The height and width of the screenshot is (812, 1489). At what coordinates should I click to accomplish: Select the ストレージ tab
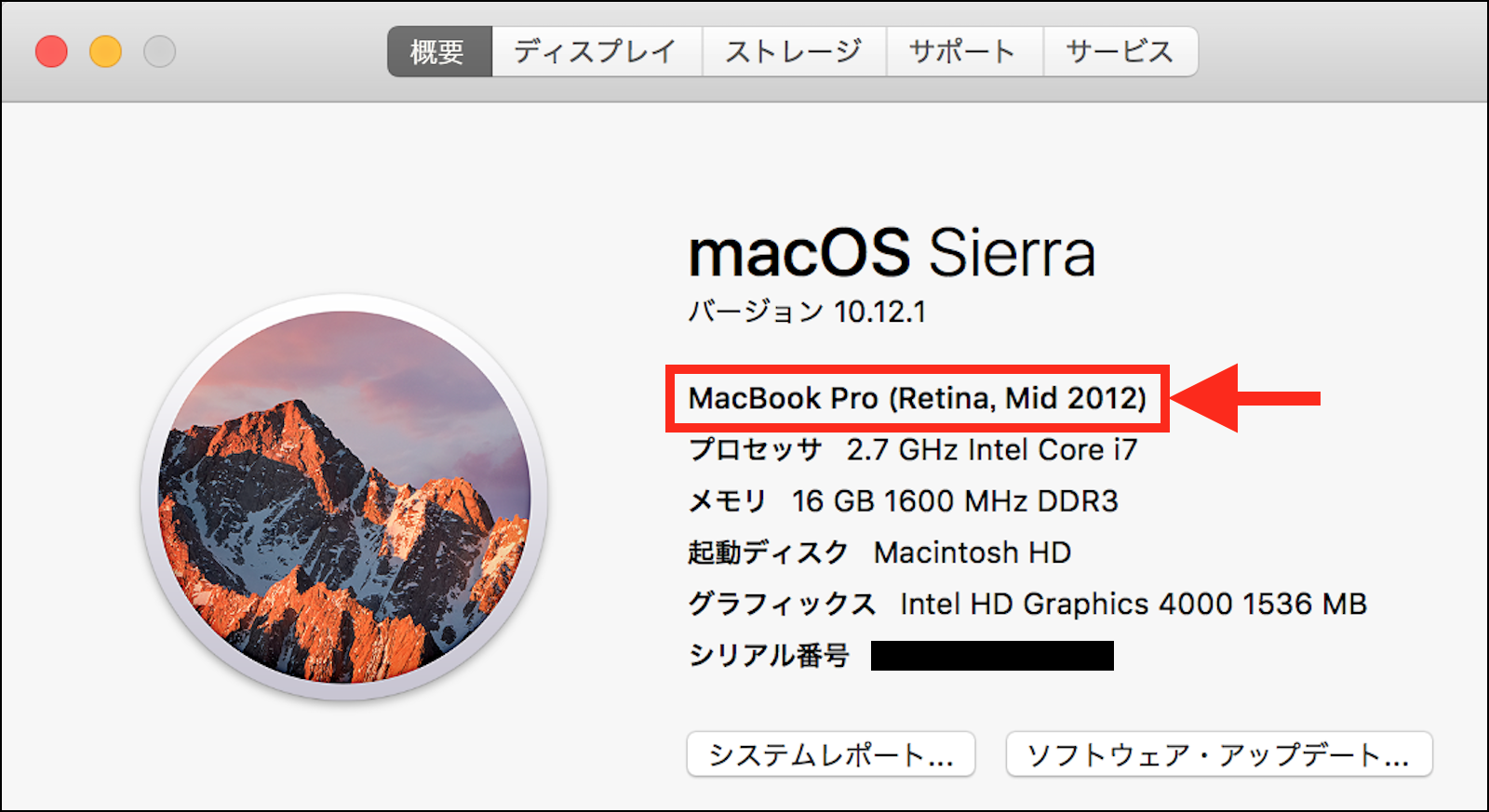pos(794,51)
